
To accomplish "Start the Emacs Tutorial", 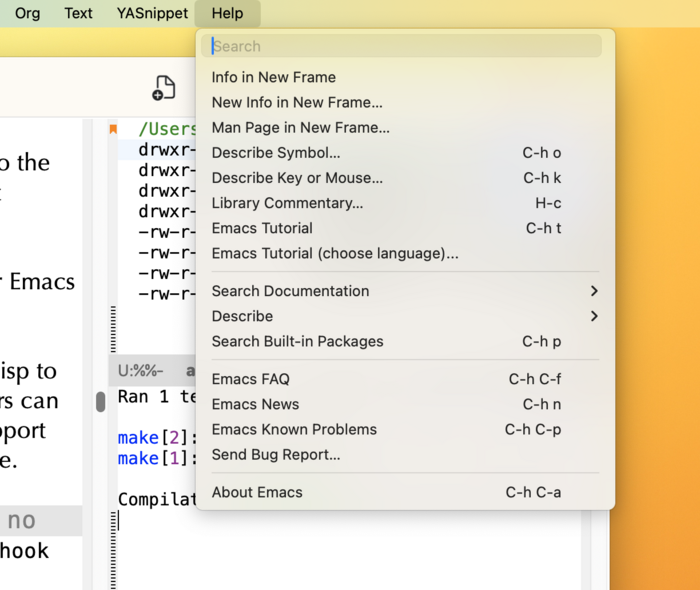I will click(405, 228).
